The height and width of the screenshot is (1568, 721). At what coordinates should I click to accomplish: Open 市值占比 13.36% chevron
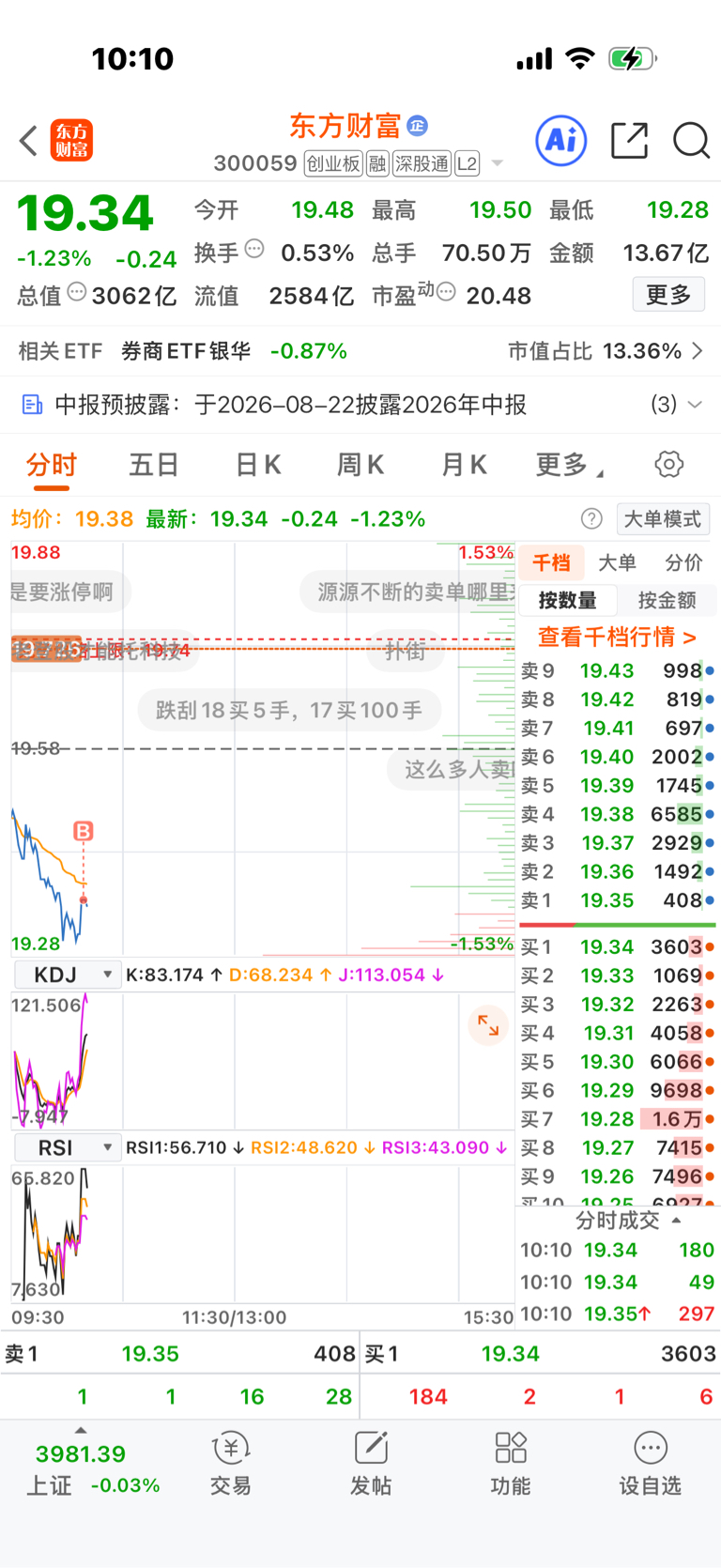click(698, 351)
